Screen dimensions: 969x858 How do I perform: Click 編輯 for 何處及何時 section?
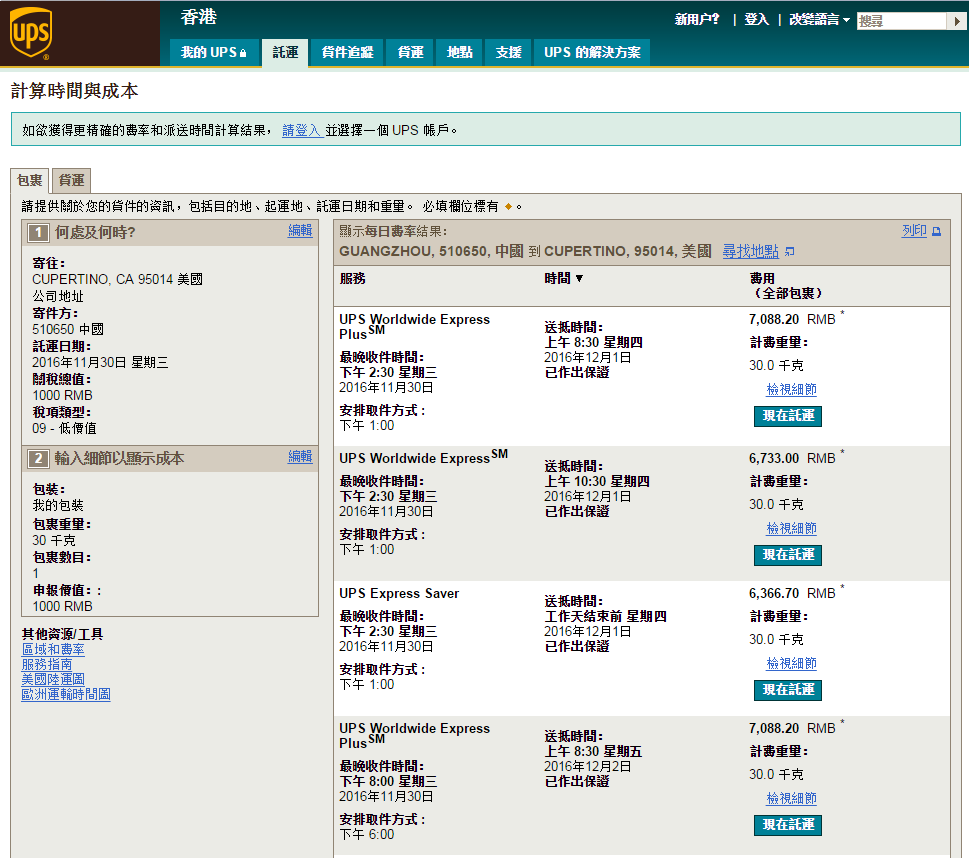[x=300, y=231]
